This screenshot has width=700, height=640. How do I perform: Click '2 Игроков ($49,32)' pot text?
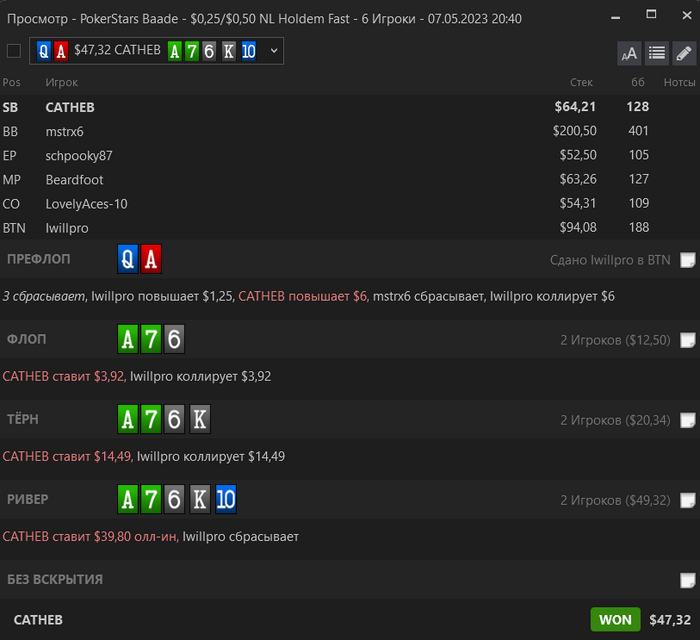pyautogui.click(x=616, y=500)
